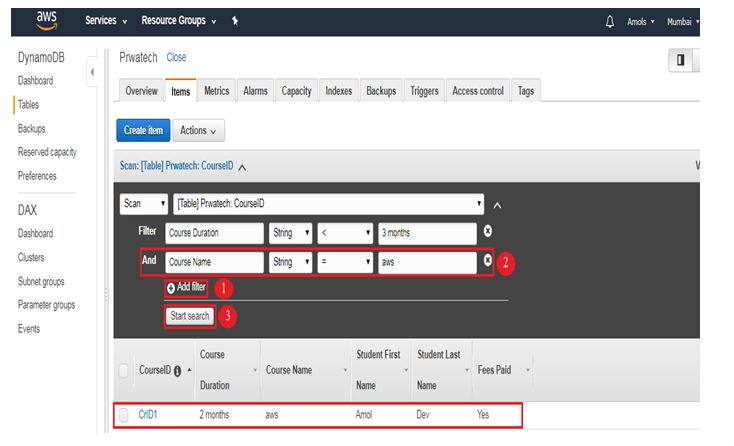Open the equals operator dropdown
The image size is (734, 446).
tap(345, 262)
